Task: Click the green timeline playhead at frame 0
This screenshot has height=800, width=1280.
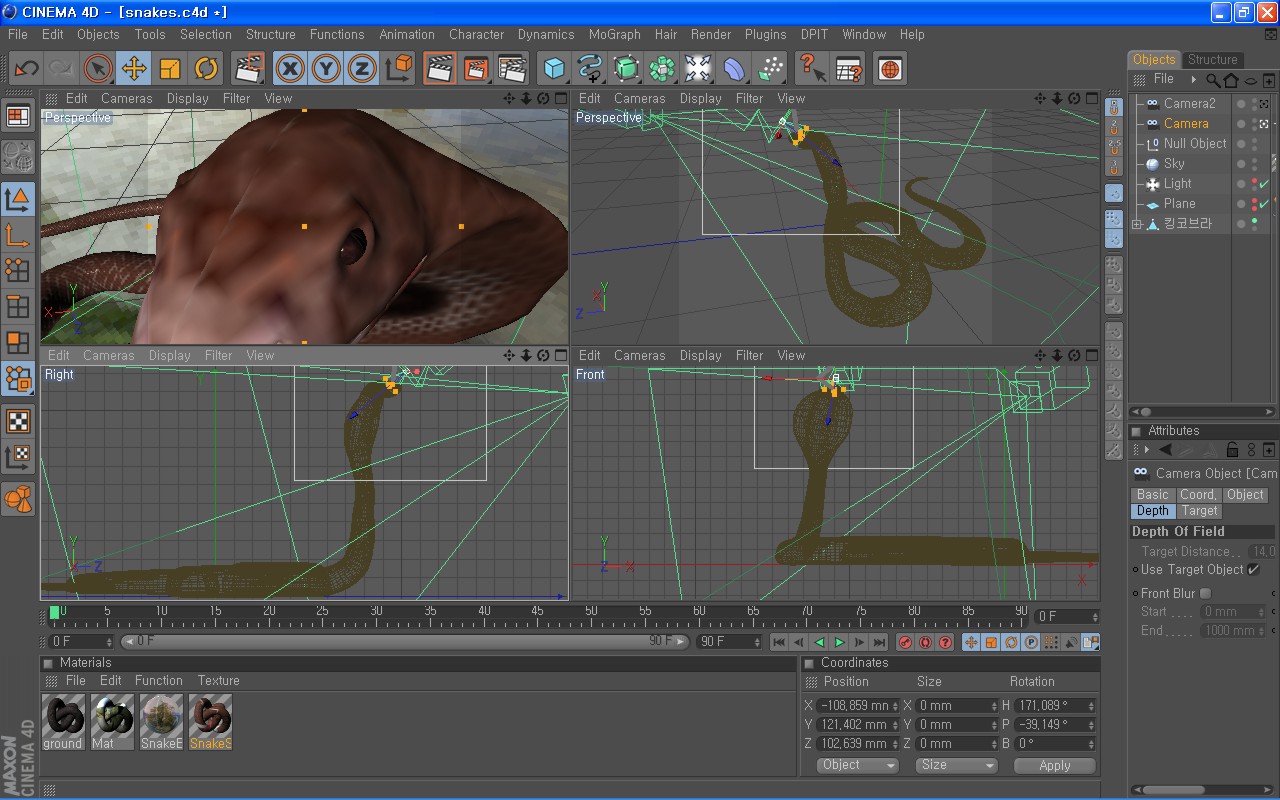Action: tap(54, 611)
